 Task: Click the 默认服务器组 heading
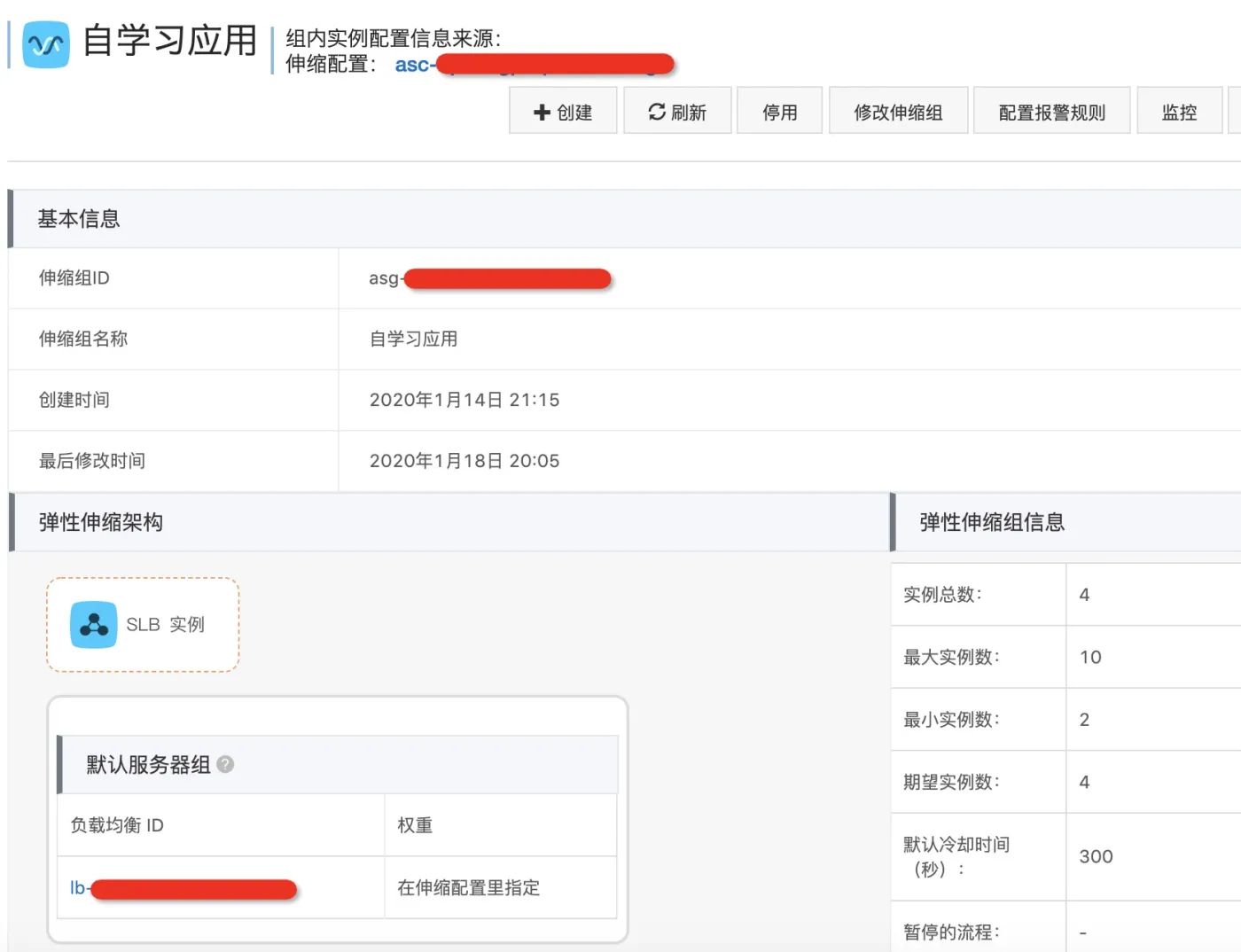click(148, 764)
